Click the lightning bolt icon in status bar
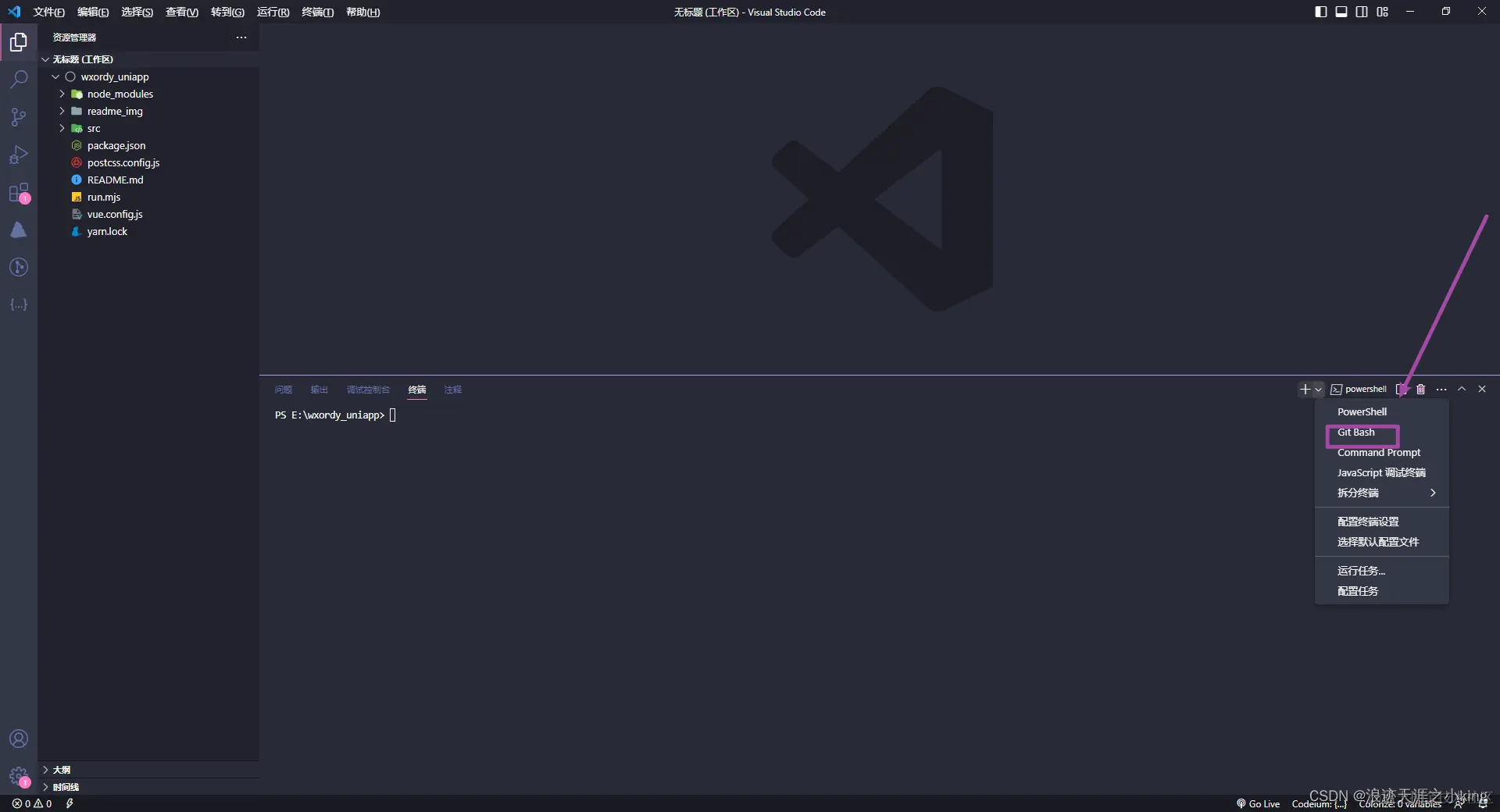The width and height of the screenshot is (1500, 812). tap(70, 803)
